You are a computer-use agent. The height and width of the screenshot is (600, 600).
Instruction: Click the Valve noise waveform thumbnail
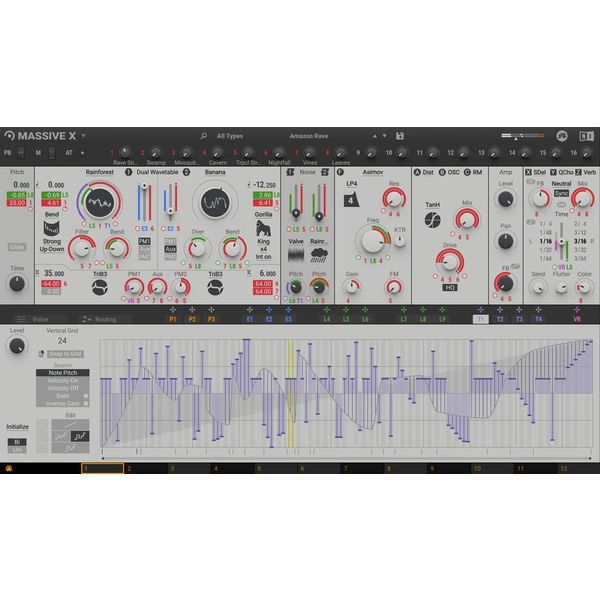pyautogui.click(x=296, y=254)
